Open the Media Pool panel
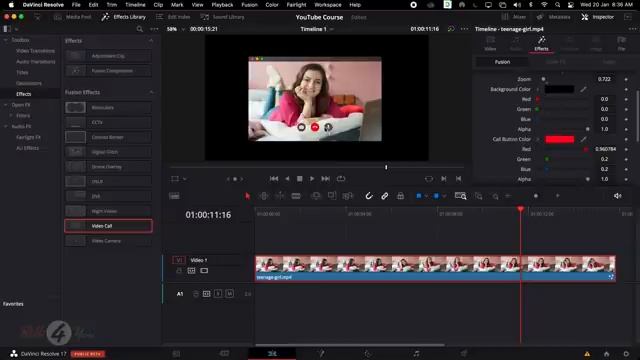 [x=73, y=17]
